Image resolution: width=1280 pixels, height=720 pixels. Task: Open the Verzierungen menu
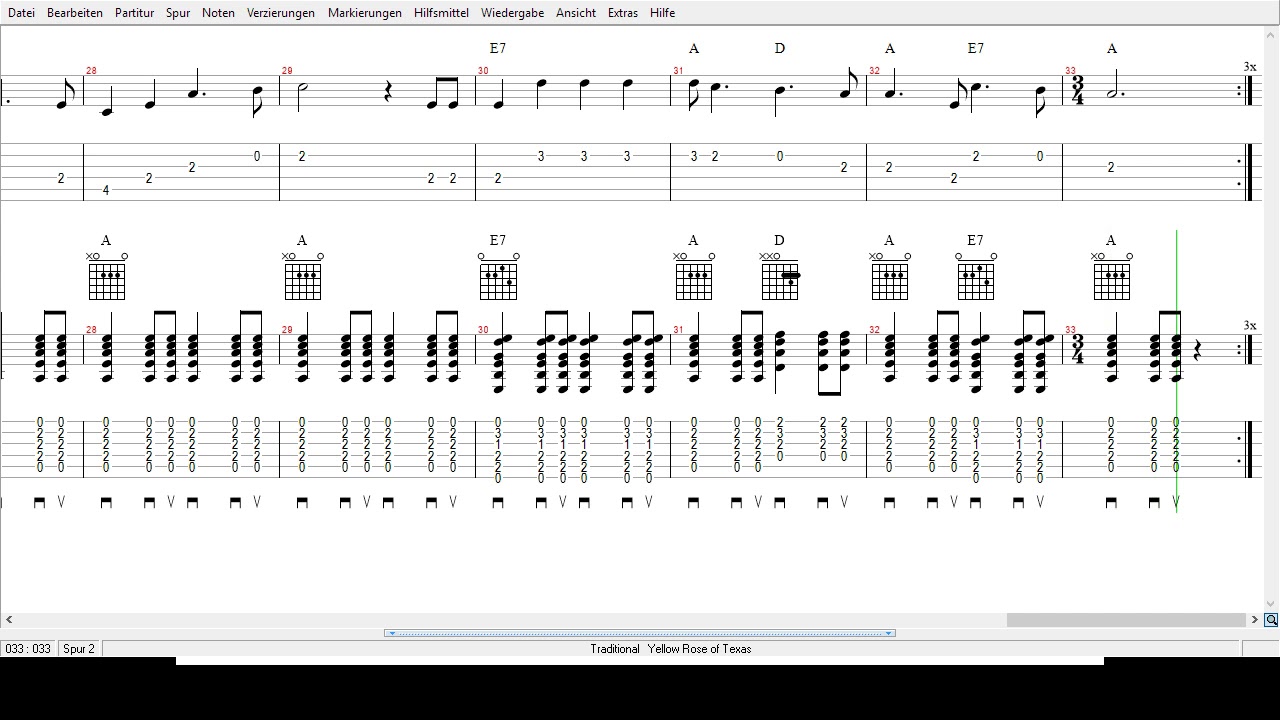281,13
